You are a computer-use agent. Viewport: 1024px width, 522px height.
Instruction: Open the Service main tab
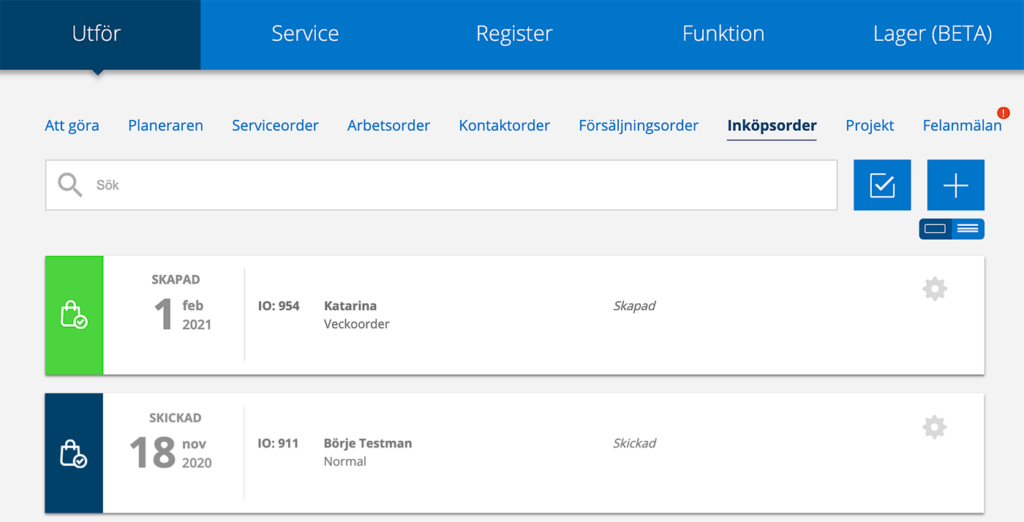tap(305, 34)
